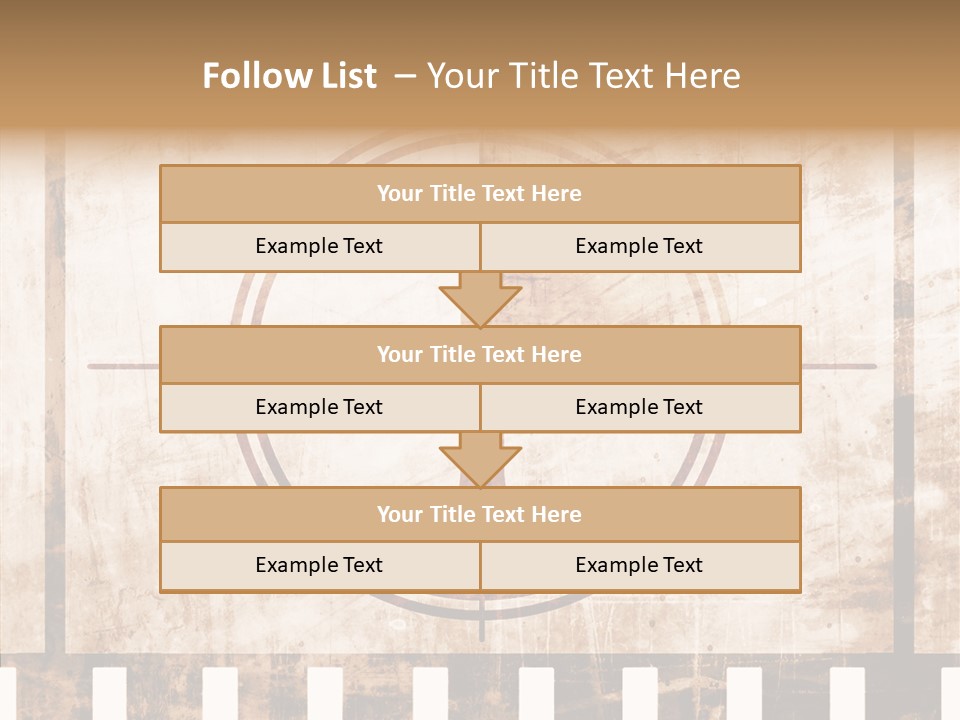Viewport: 960px width, 720px height.
Task: Click right 'Example Text' cell in third block
Action: point(640,566)
